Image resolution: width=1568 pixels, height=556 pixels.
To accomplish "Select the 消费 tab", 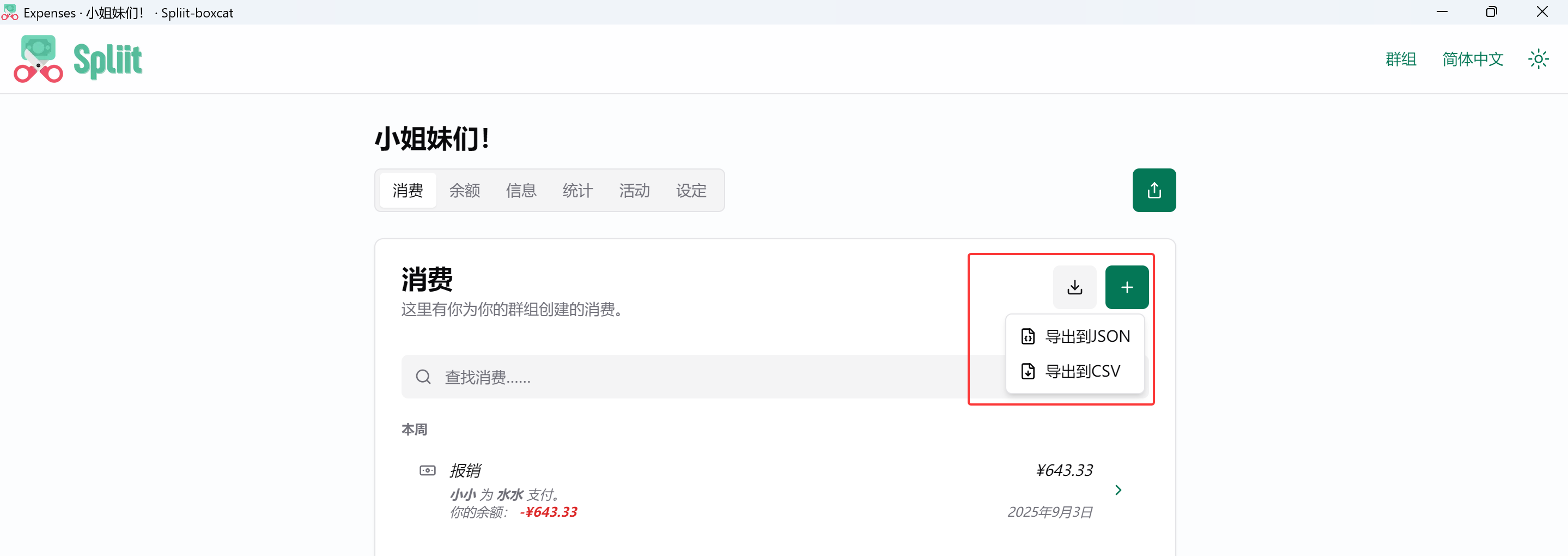I will [407, 191].
